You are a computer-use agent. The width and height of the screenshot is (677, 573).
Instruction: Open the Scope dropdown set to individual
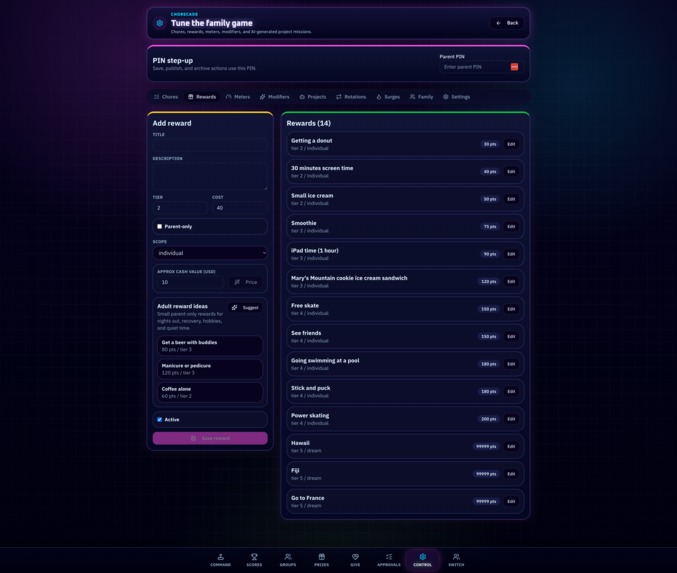point(210,253)
